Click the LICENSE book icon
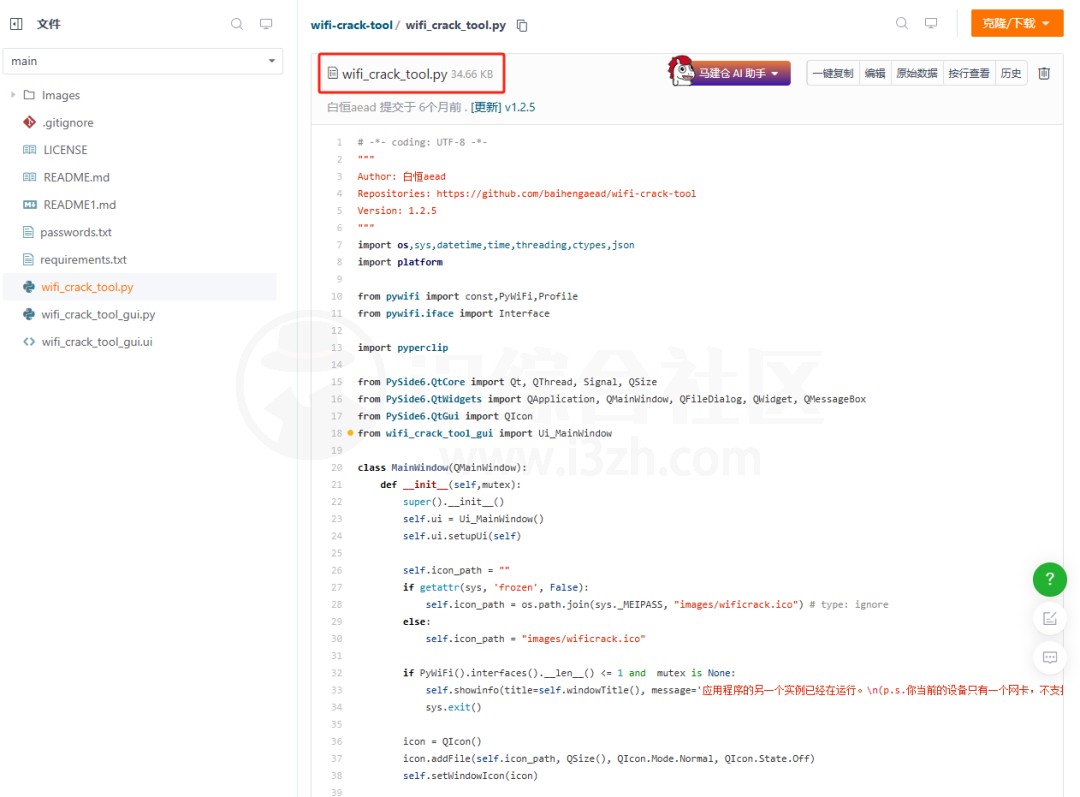 pyautogui.click(x=29, y=149)
